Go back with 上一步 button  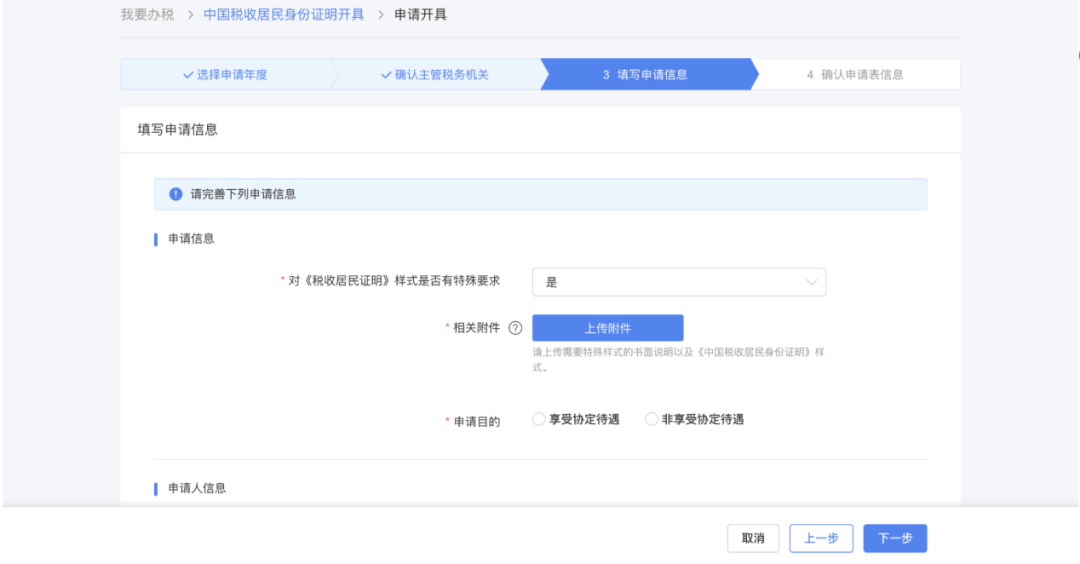pos(821,538)
